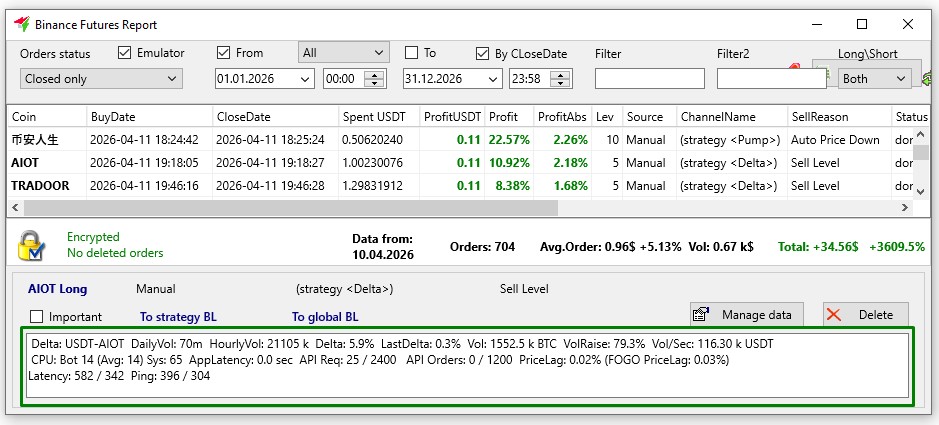
Task: Click the To strategy BL link
Action: pyautogui.click(x=178, y=317)
